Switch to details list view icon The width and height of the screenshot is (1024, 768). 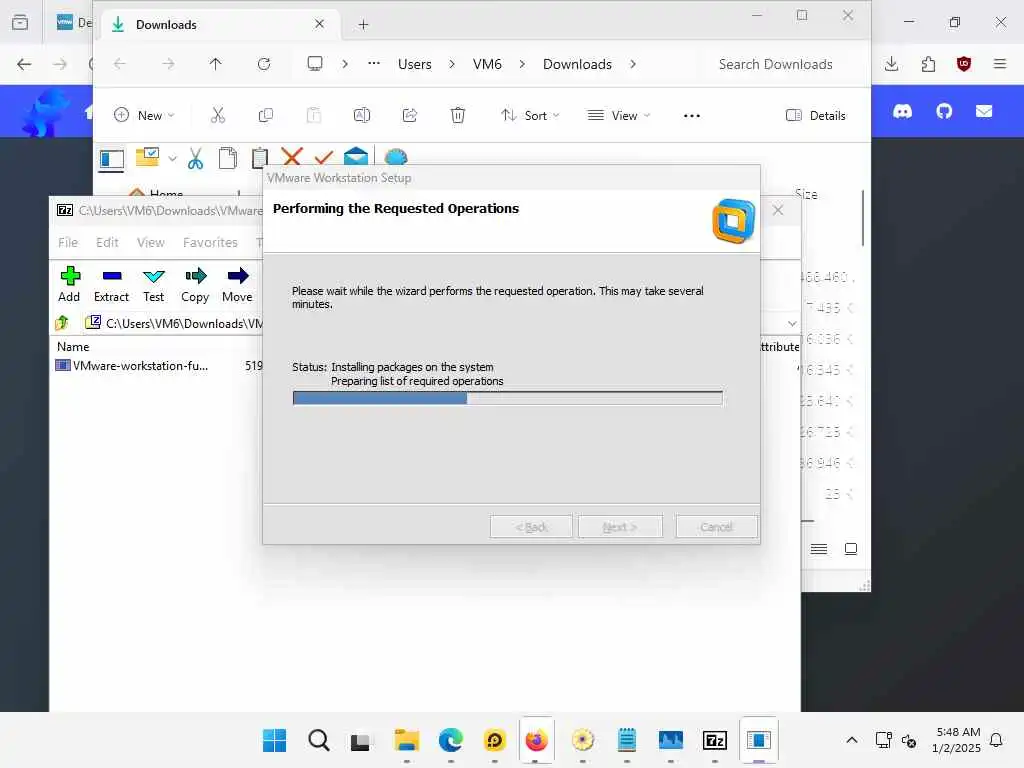pos(818,549)
